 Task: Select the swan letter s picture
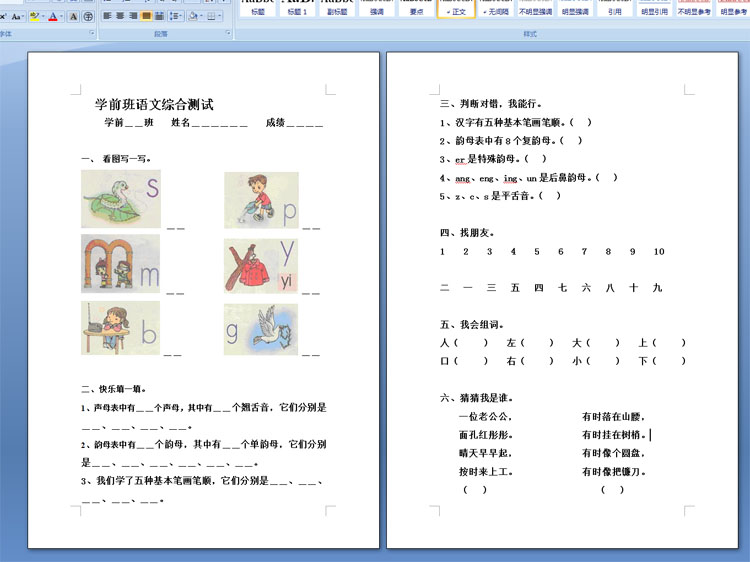point(121,199)
